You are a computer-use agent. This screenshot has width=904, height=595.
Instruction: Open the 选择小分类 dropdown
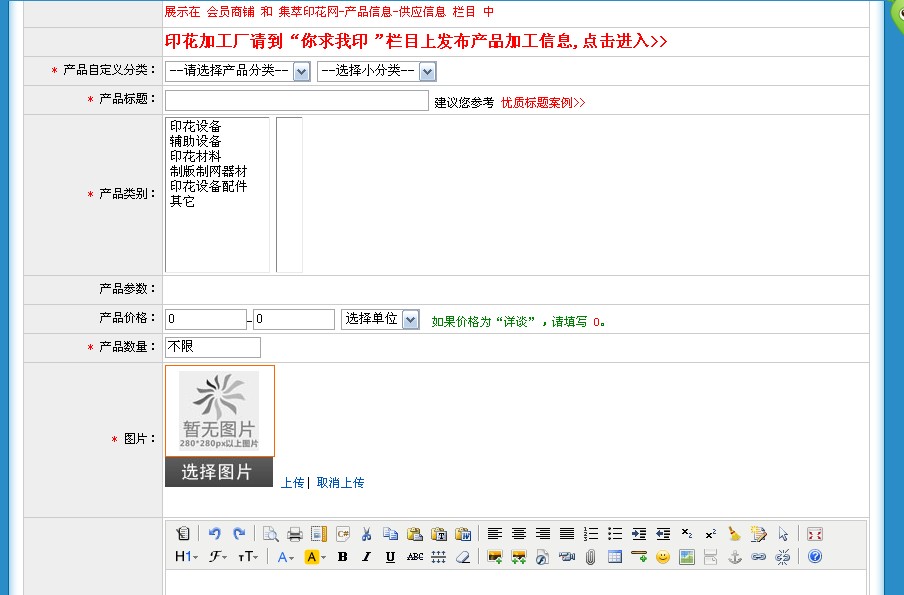tap(376, 71)
